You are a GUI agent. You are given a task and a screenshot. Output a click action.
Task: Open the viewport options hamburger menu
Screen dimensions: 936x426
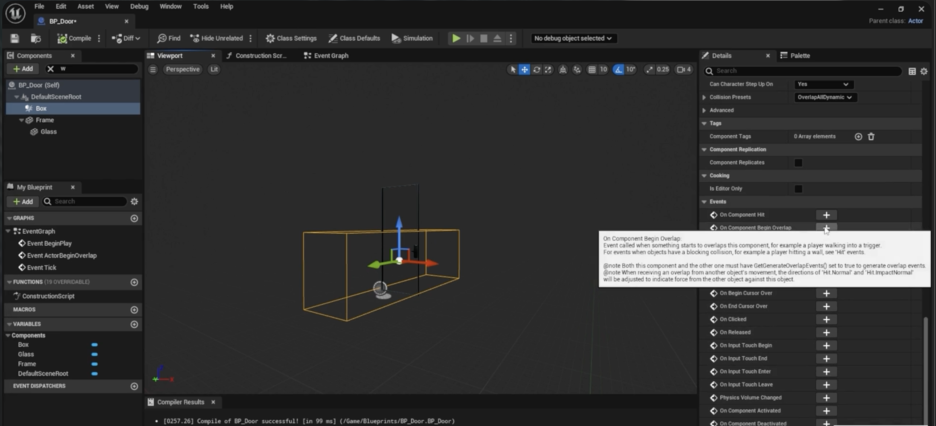click(x=153, y=70)
